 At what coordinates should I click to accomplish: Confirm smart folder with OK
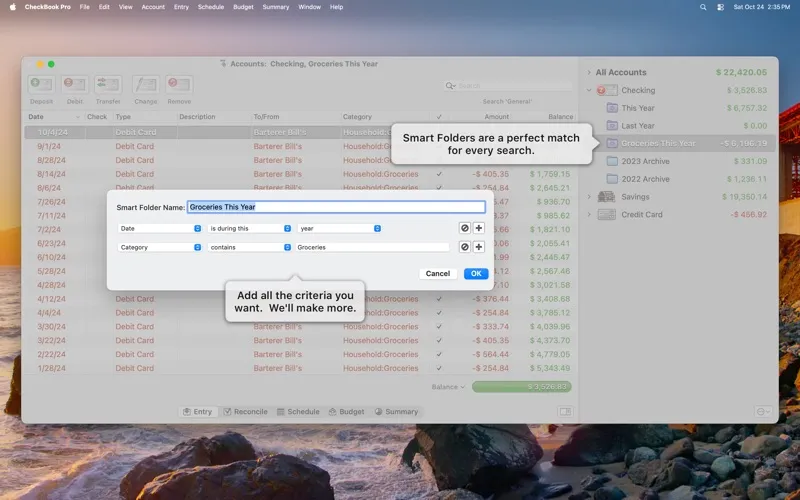coord(476,273)
